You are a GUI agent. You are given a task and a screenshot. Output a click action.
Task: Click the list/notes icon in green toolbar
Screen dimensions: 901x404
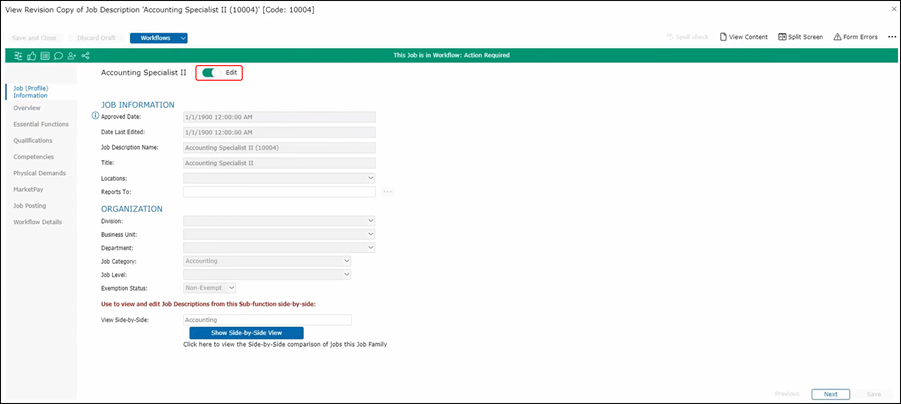point(45,56)
